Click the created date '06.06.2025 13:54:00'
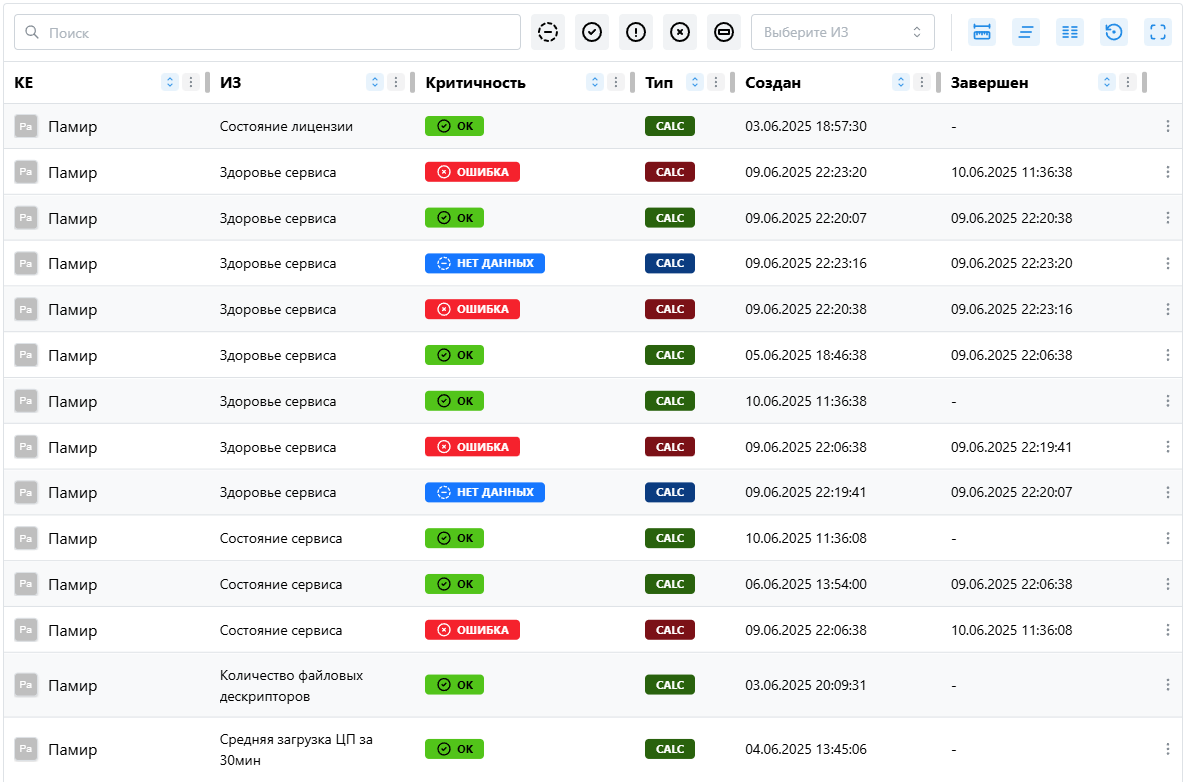The image size is (1186, 782). click(806, 584)
